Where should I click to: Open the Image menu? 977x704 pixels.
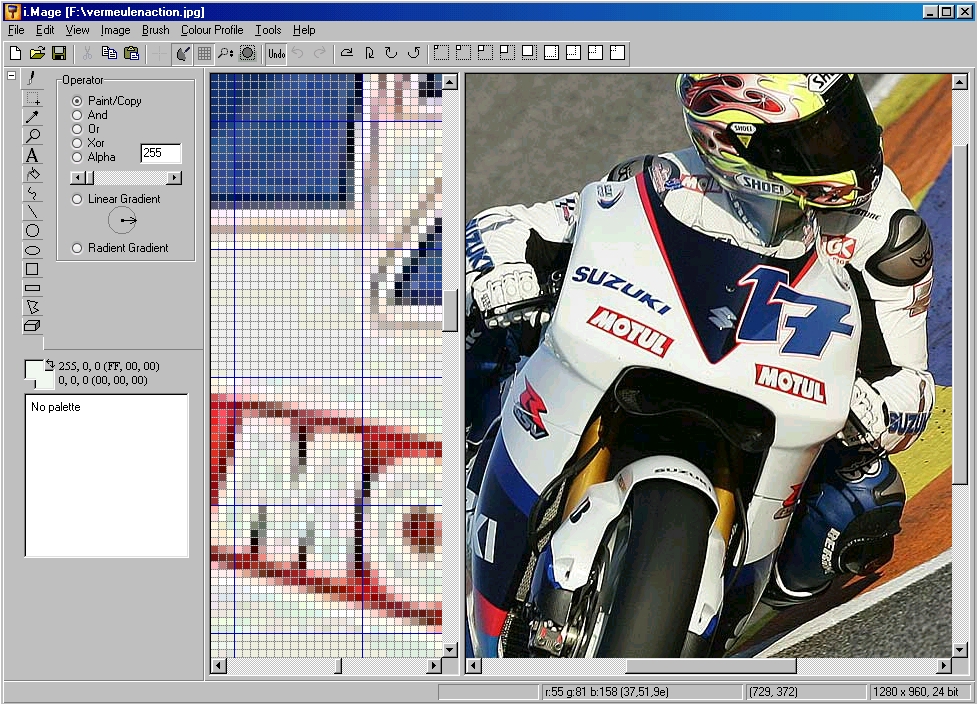tap(115, 30)
